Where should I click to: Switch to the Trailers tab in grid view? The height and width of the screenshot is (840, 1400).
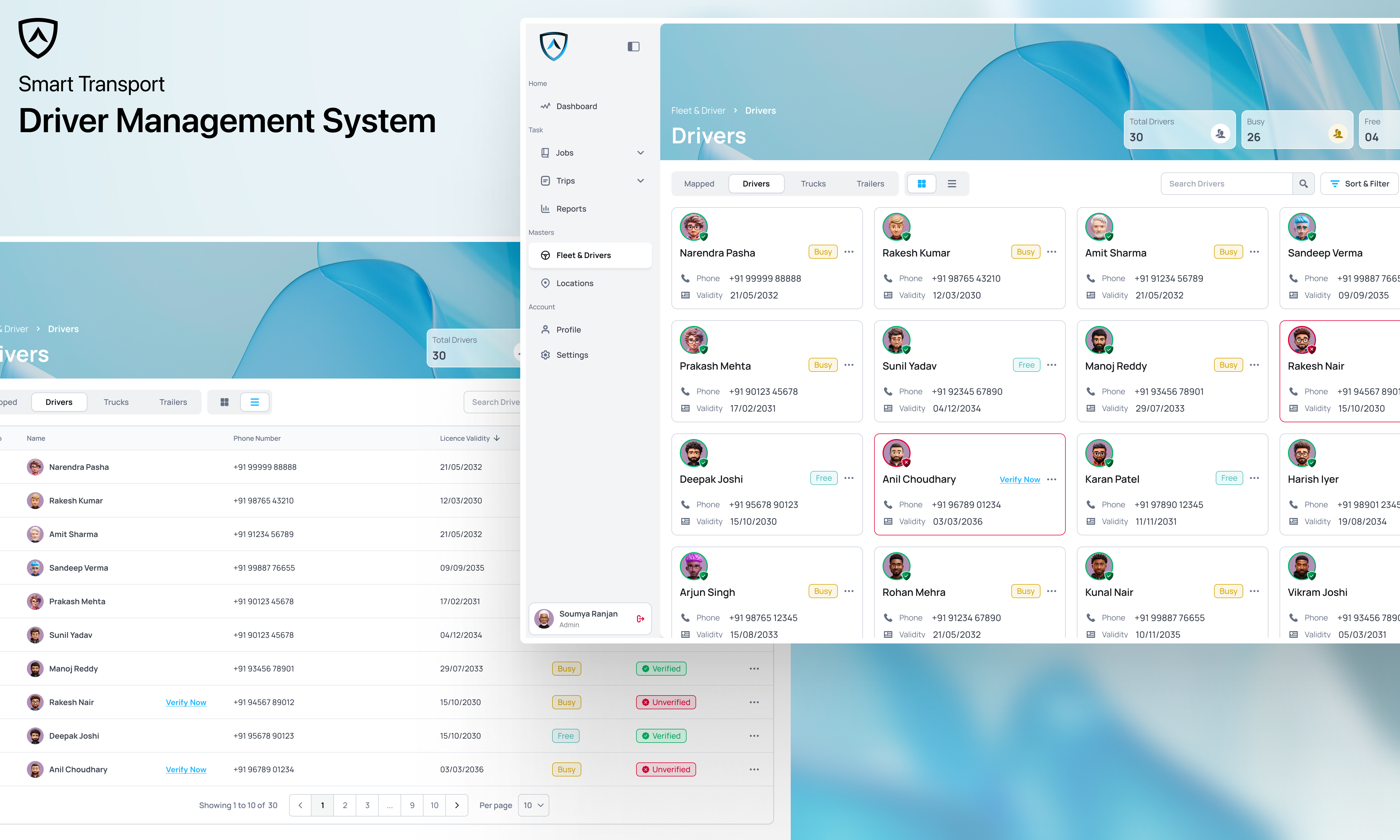click(870, 184)
